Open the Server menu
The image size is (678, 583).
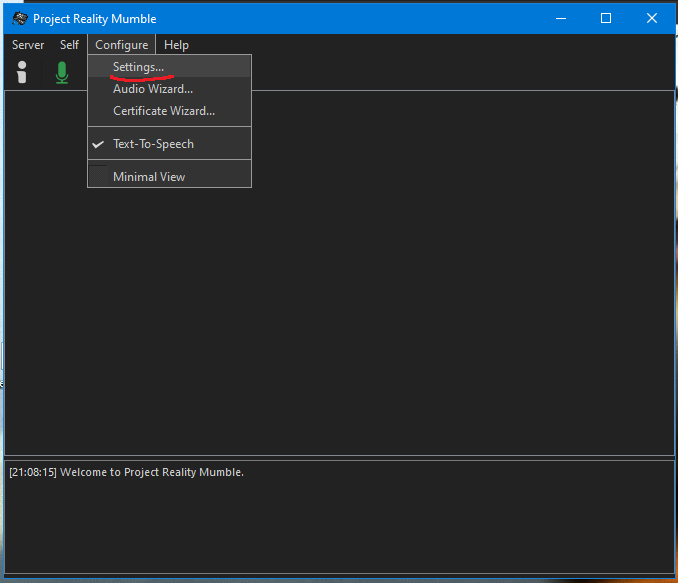[x=28, y=45]
